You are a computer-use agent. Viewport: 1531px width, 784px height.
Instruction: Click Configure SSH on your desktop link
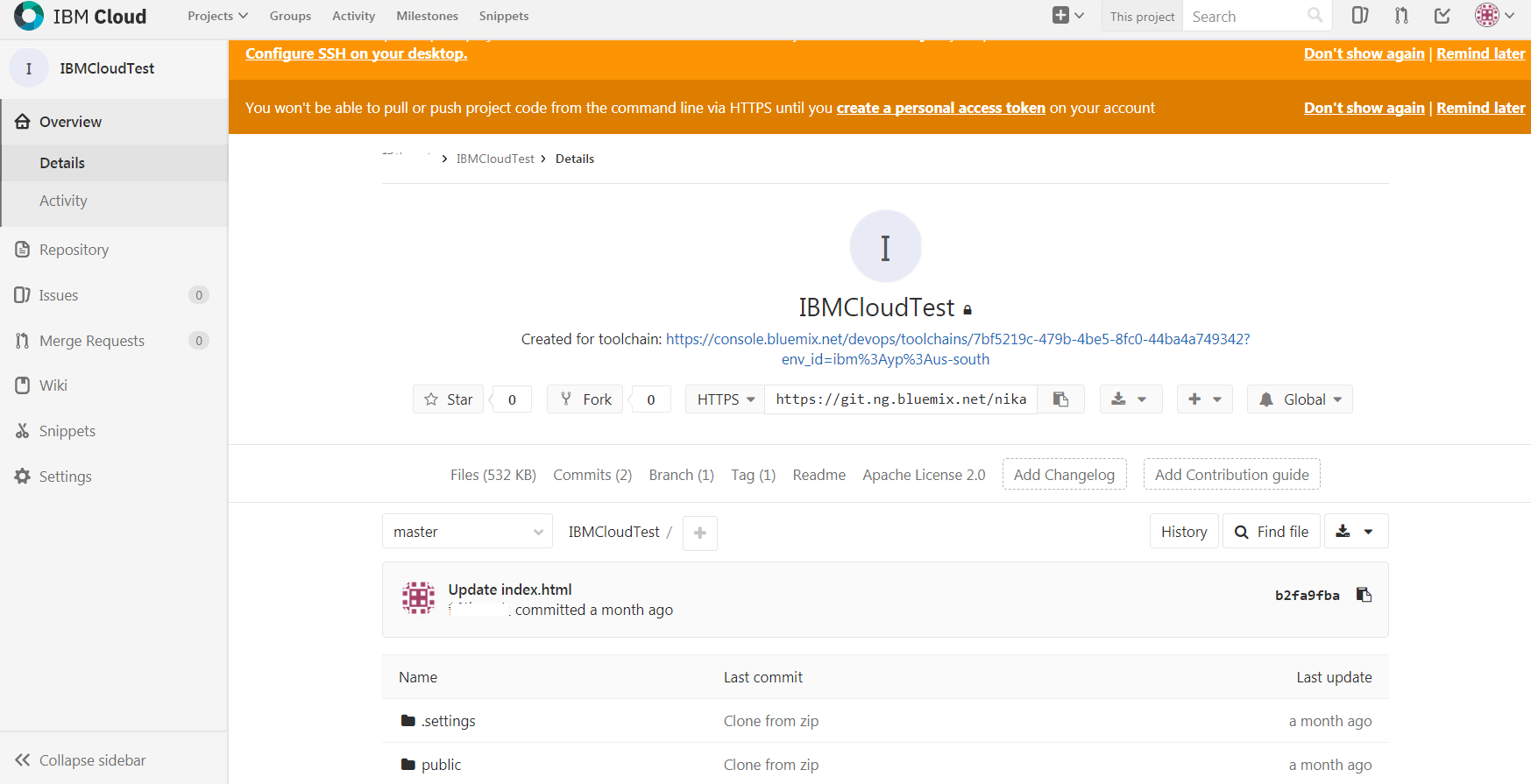point(356,53)
